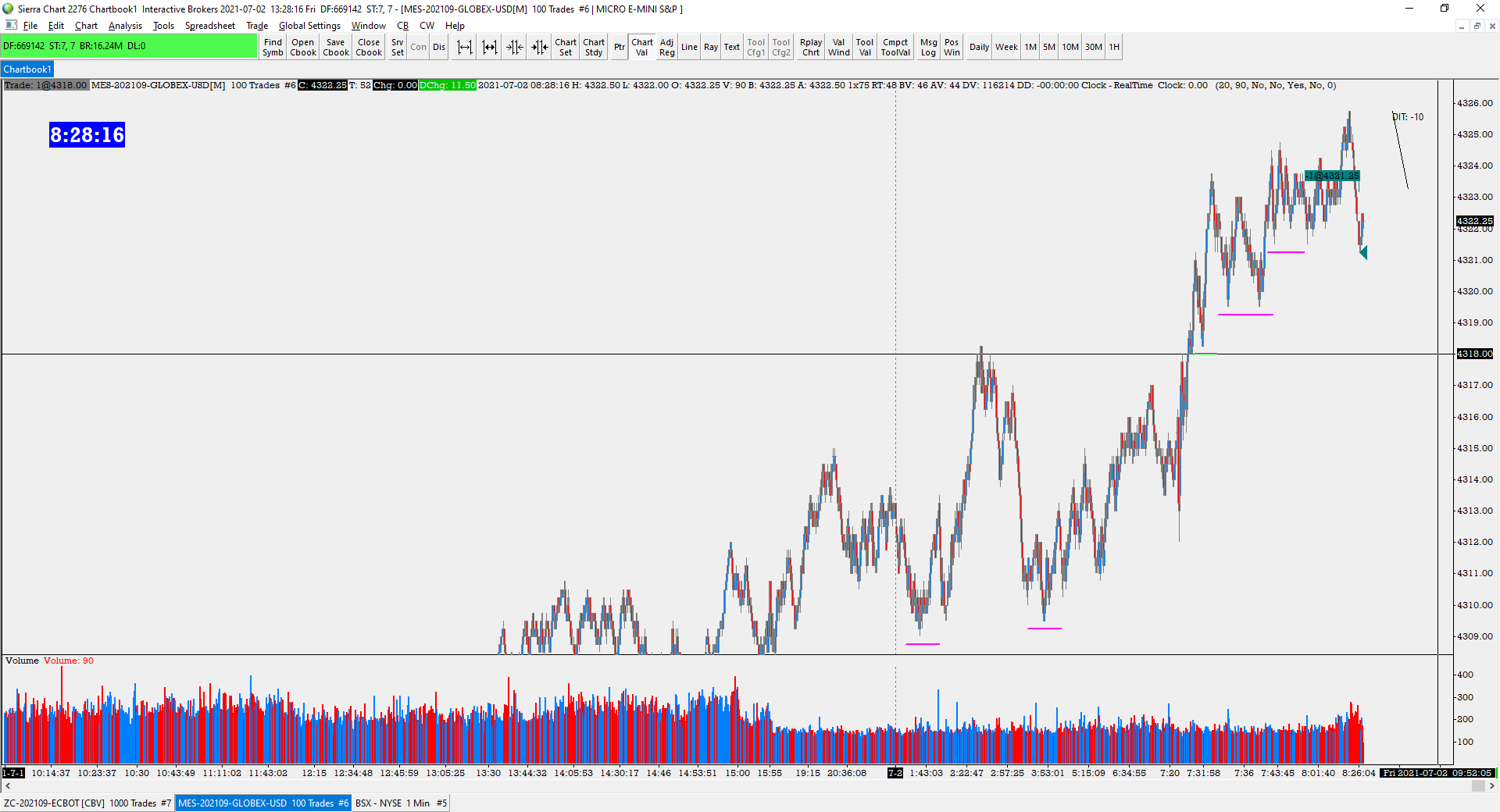
Task: Open Chart Settings from toolbar
Action: tap(566, 48)
